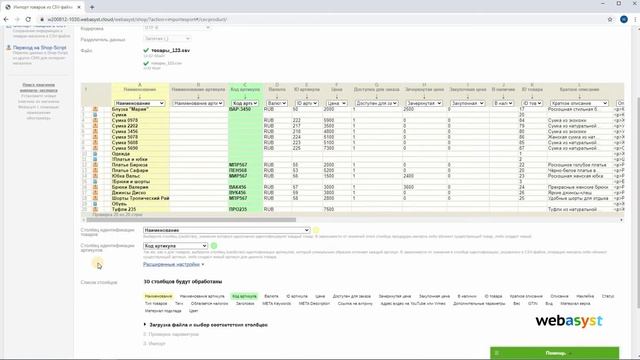Click the product icon in the Сумка 5690 row
Image resolution: width=640 pixels, height=360 pixels.
[x=95, y=148]
